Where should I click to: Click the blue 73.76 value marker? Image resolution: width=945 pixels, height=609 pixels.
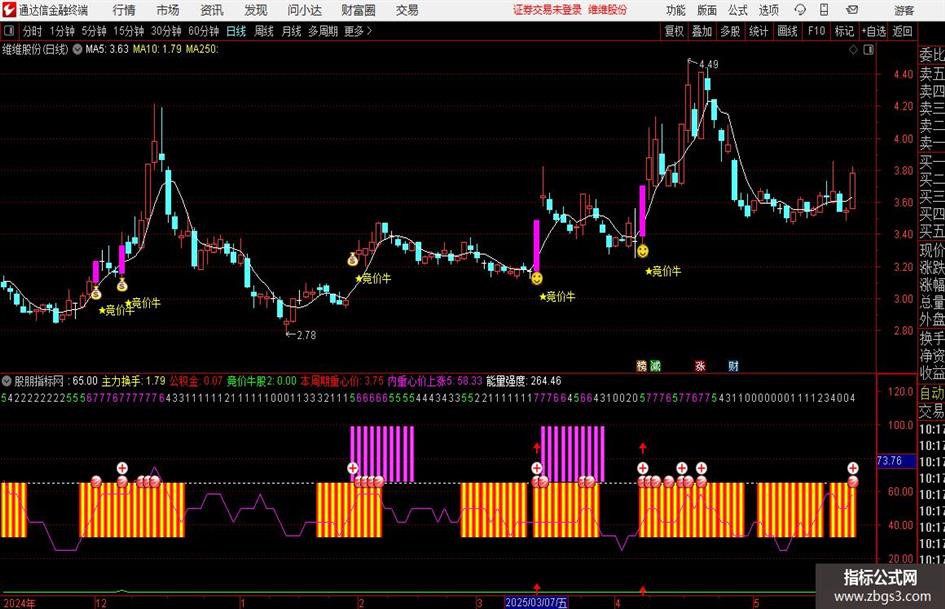tap(896, 461)
